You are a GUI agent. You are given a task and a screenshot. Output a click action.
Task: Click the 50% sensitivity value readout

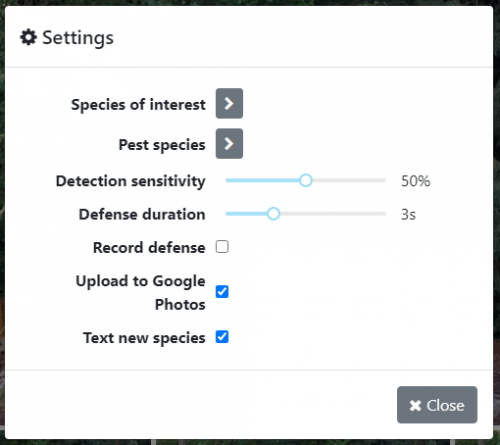pos(416,181)
